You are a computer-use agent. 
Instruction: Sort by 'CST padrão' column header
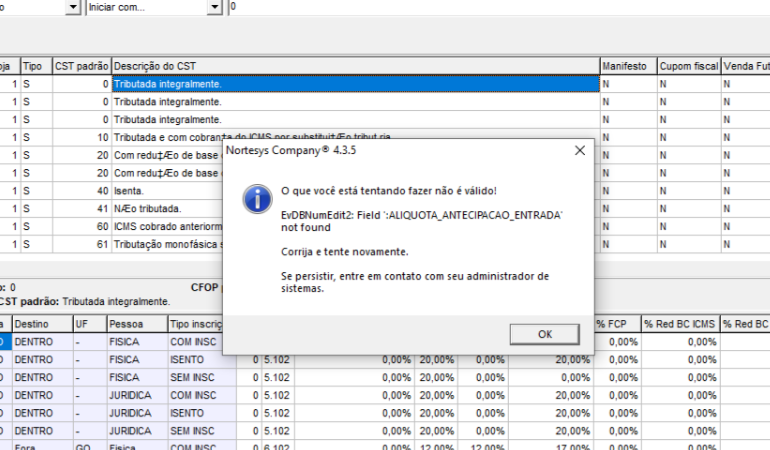click(x=82, y=66)
